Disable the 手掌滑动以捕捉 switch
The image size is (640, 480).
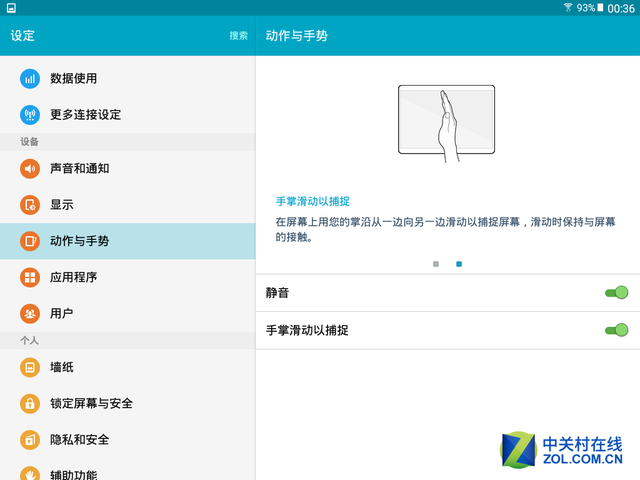pyautogui.click(x=616, y=330)
